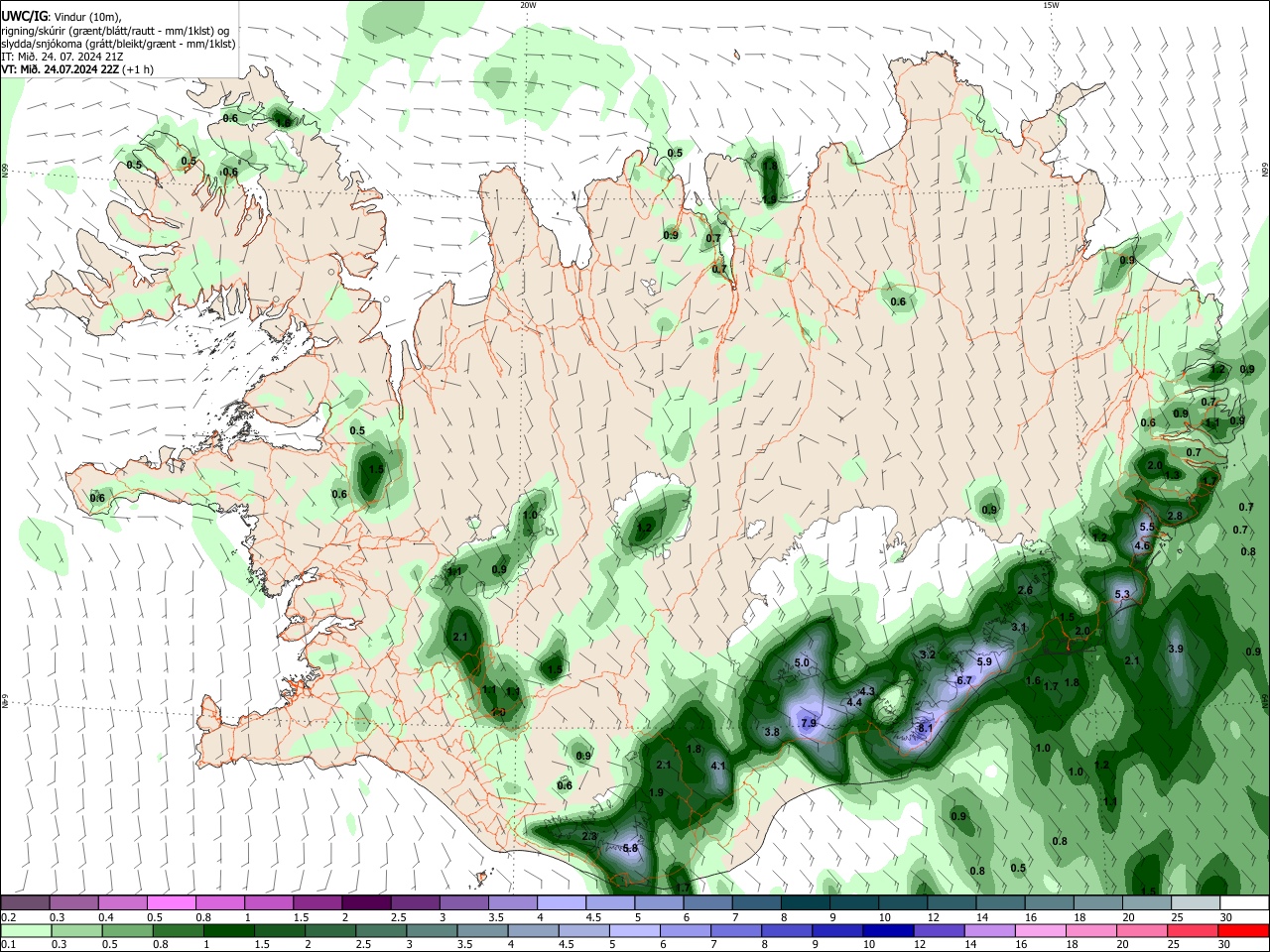Click the '15W' longitude label
Screen dimensions: 1270x952
click(x=1051, y=5)
